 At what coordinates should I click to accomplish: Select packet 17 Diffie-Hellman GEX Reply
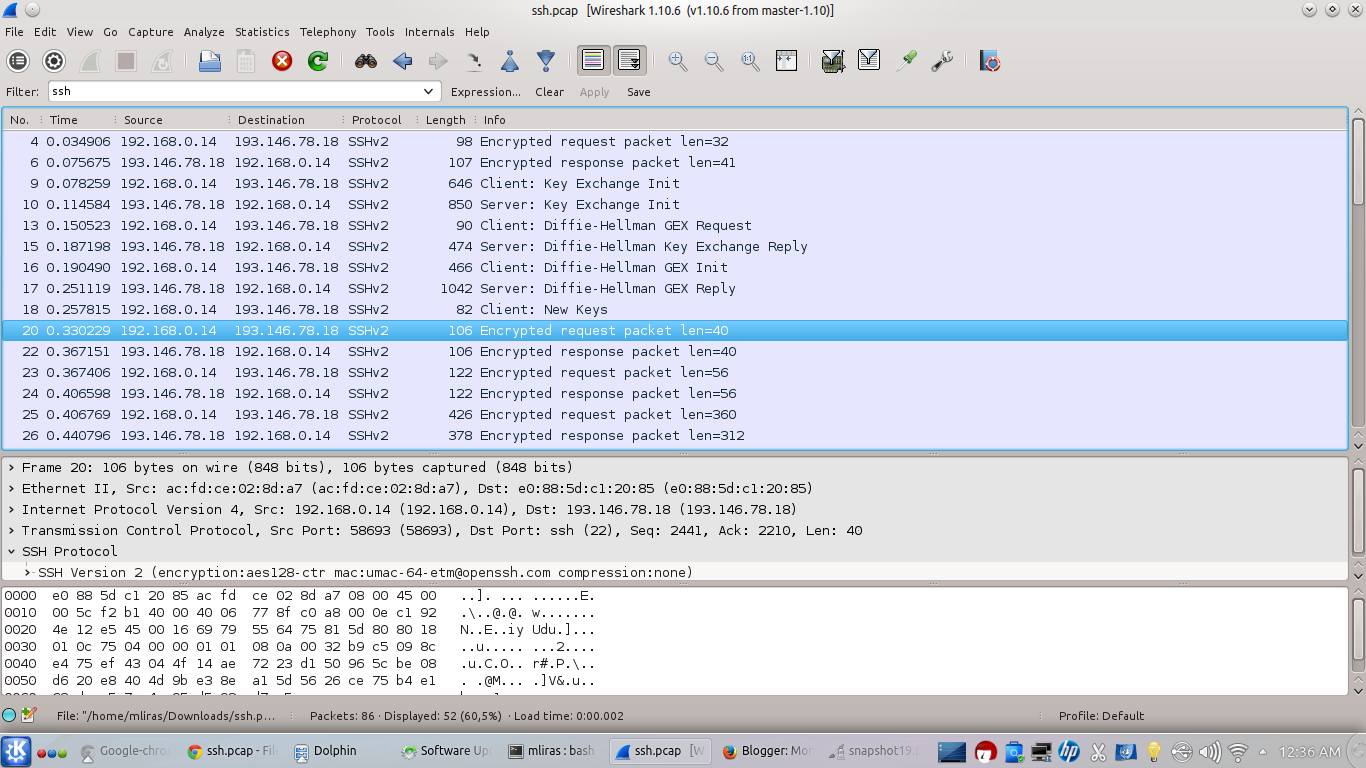pos(675,289)
